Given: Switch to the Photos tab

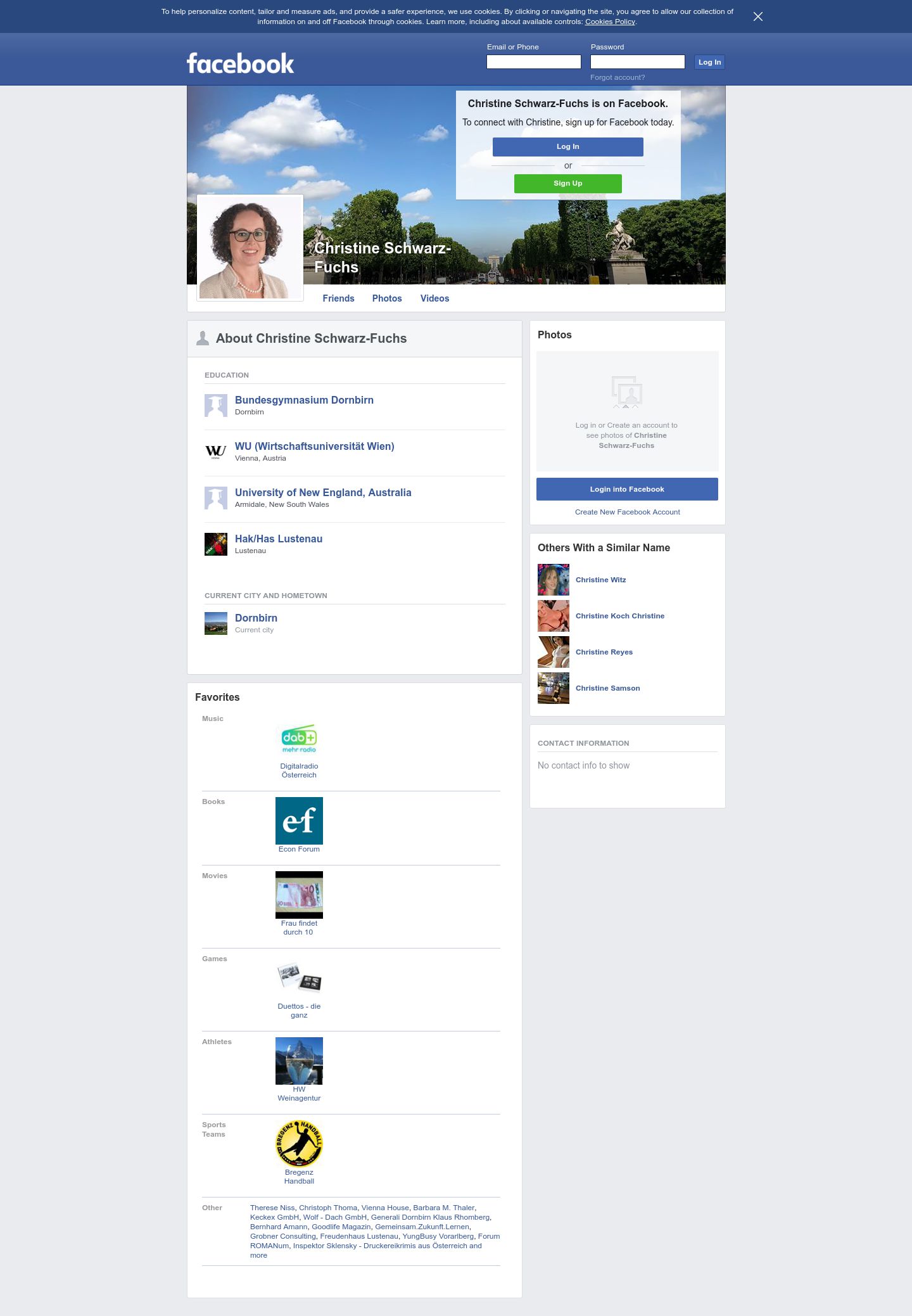Looking at the screenshot, I should point(387,298).
